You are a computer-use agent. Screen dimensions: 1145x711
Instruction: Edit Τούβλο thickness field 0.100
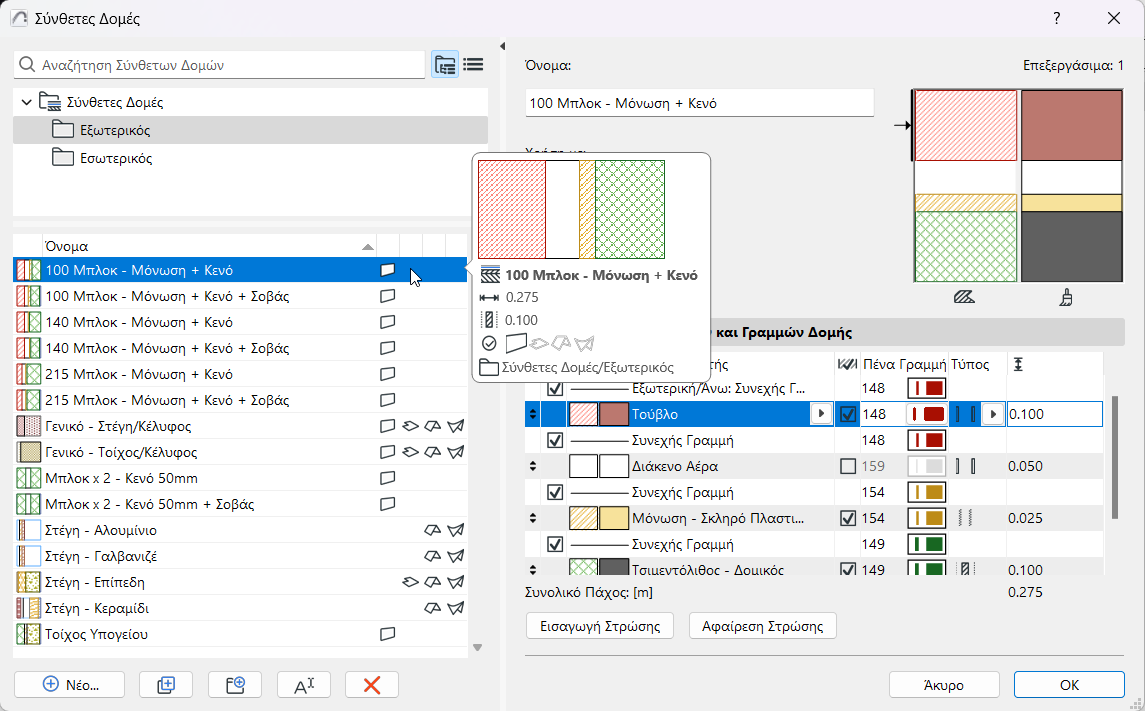coord(1054,414)
